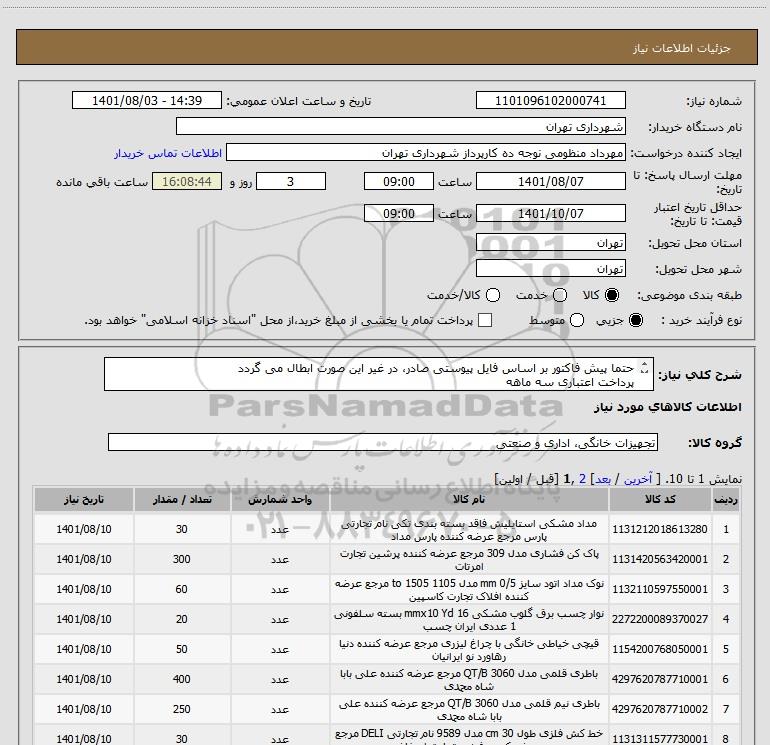The height and width of the screenshot is (745, 770).
Task: Click the واحد شمارش column header
Action: click(280, 499)
